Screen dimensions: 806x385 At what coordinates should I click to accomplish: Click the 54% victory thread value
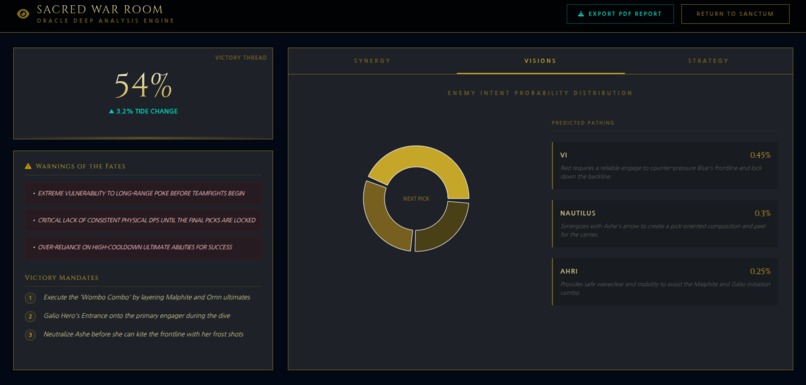point(143,85)
